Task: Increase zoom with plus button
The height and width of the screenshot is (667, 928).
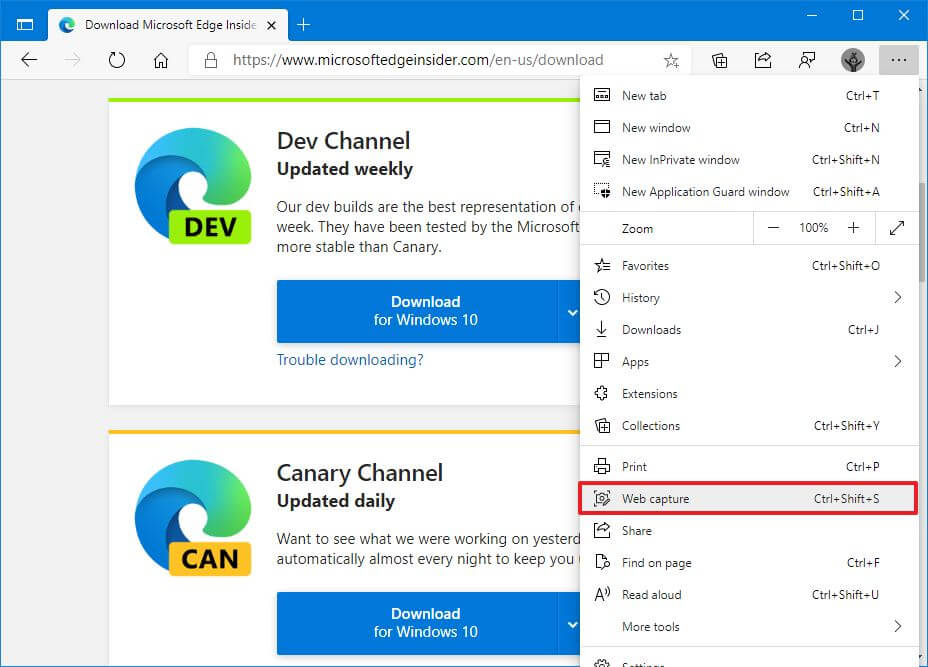Action: (x=853, y=228)
